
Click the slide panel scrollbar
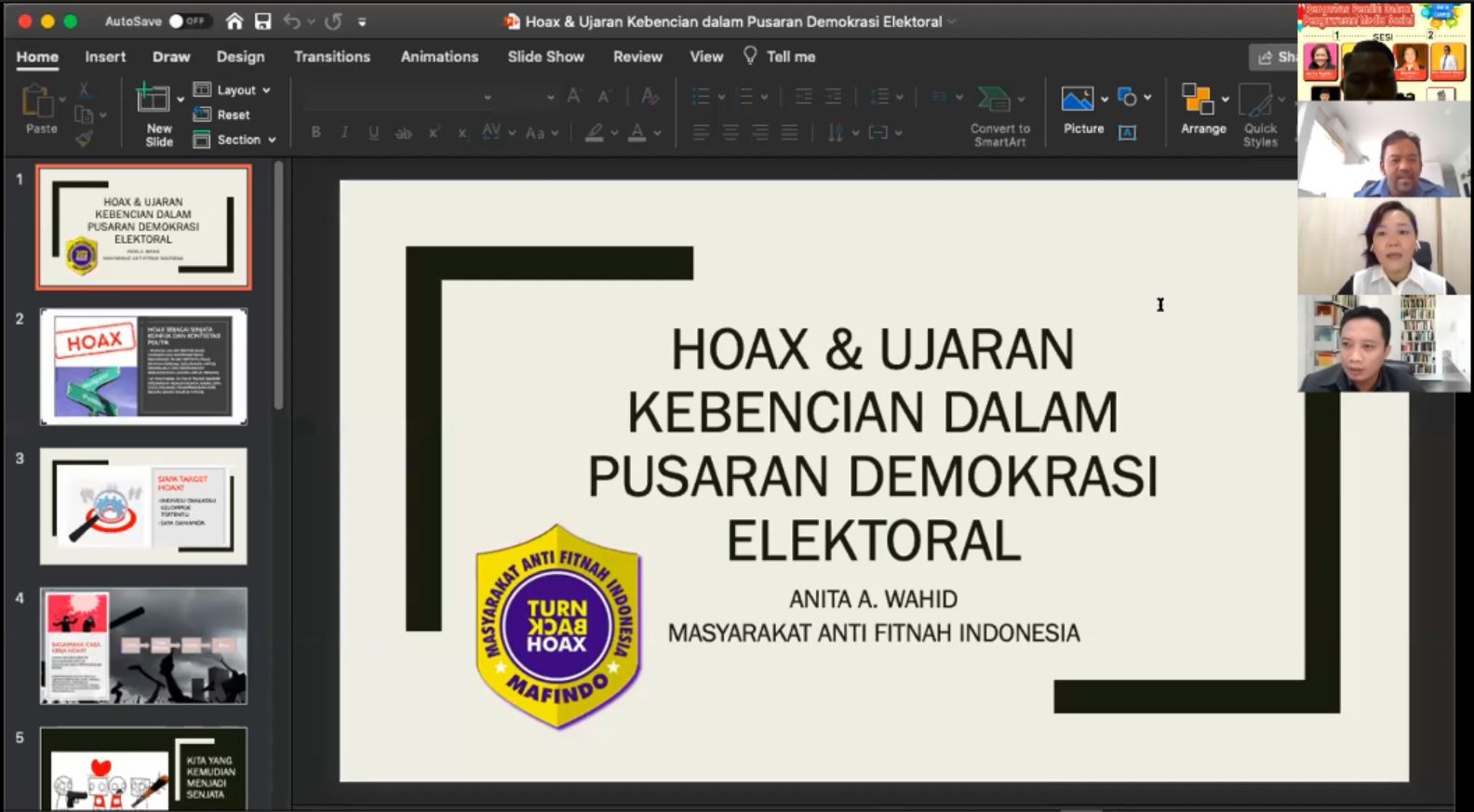coord(278,286)
